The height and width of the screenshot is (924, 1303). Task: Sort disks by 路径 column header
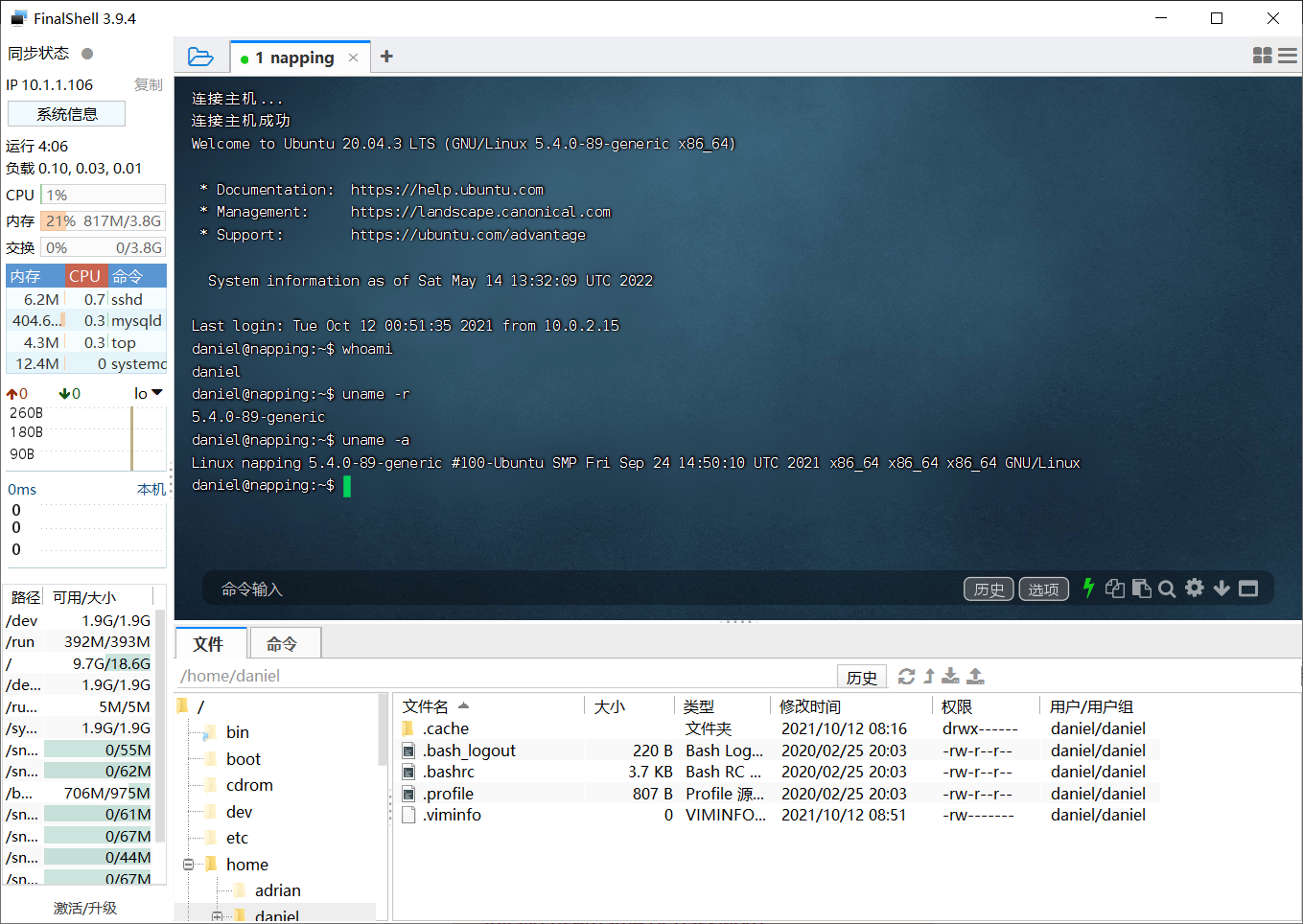coord(26,597)
